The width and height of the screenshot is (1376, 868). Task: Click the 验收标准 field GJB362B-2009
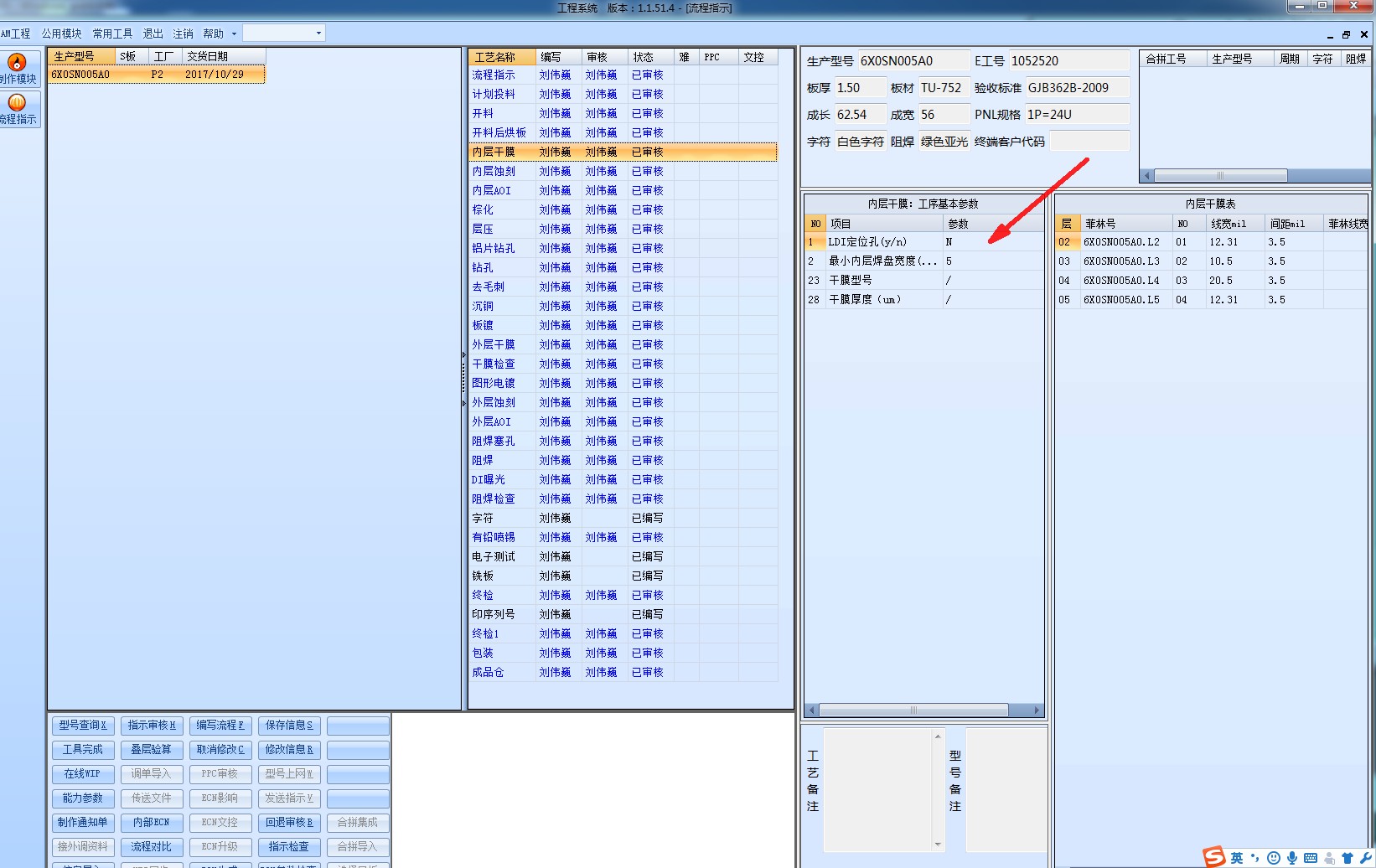[1077, 88]
